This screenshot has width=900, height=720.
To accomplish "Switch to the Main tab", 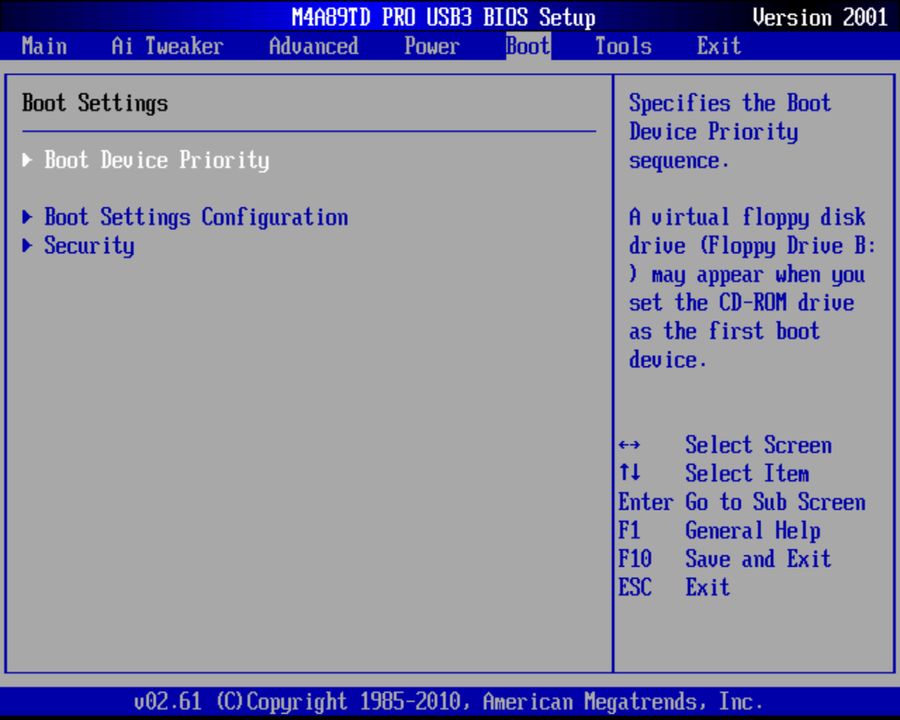I will (44, 46).
